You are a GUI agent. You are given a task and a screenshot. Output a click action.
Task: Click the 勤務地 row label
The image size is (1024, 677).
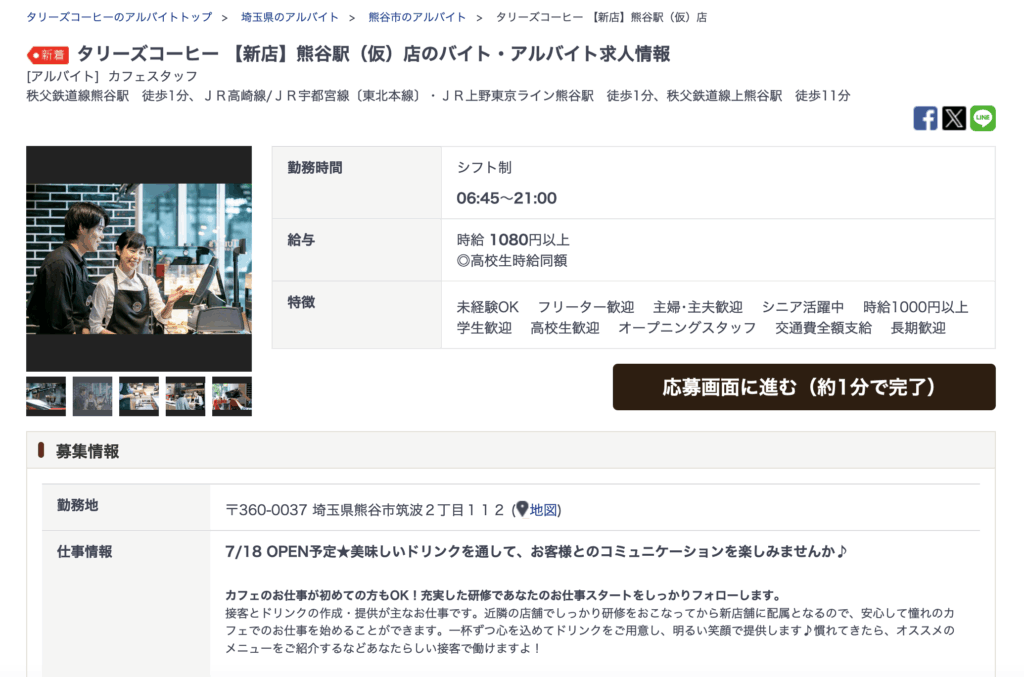pyautogui.click(x=77, y=505)
